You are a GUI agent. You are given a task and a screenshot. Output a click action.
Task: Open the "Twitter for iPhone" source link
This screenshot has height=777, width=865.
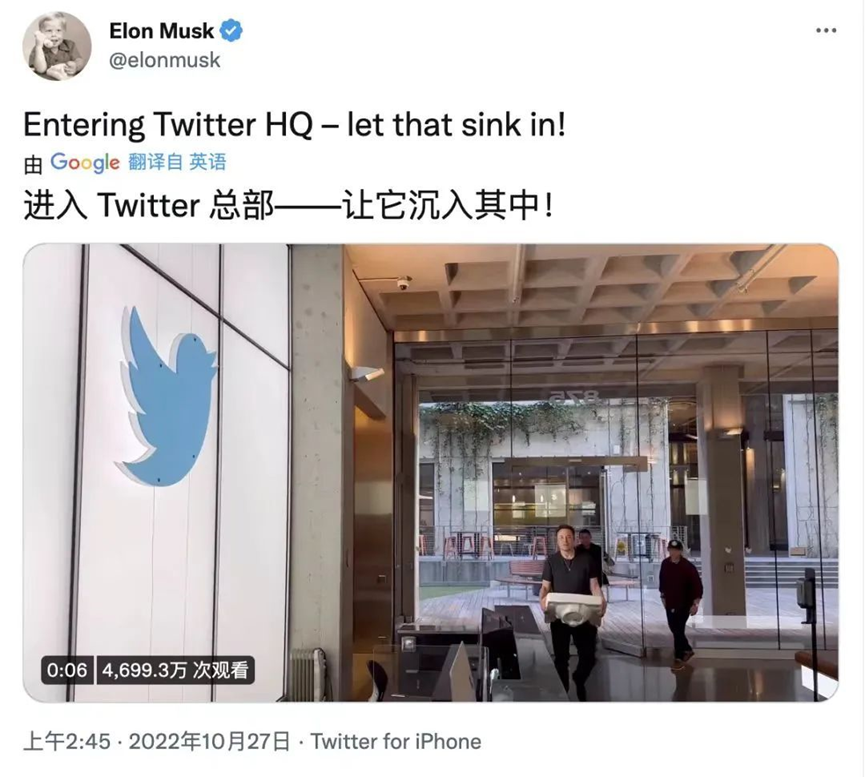[x=396, y=741]
